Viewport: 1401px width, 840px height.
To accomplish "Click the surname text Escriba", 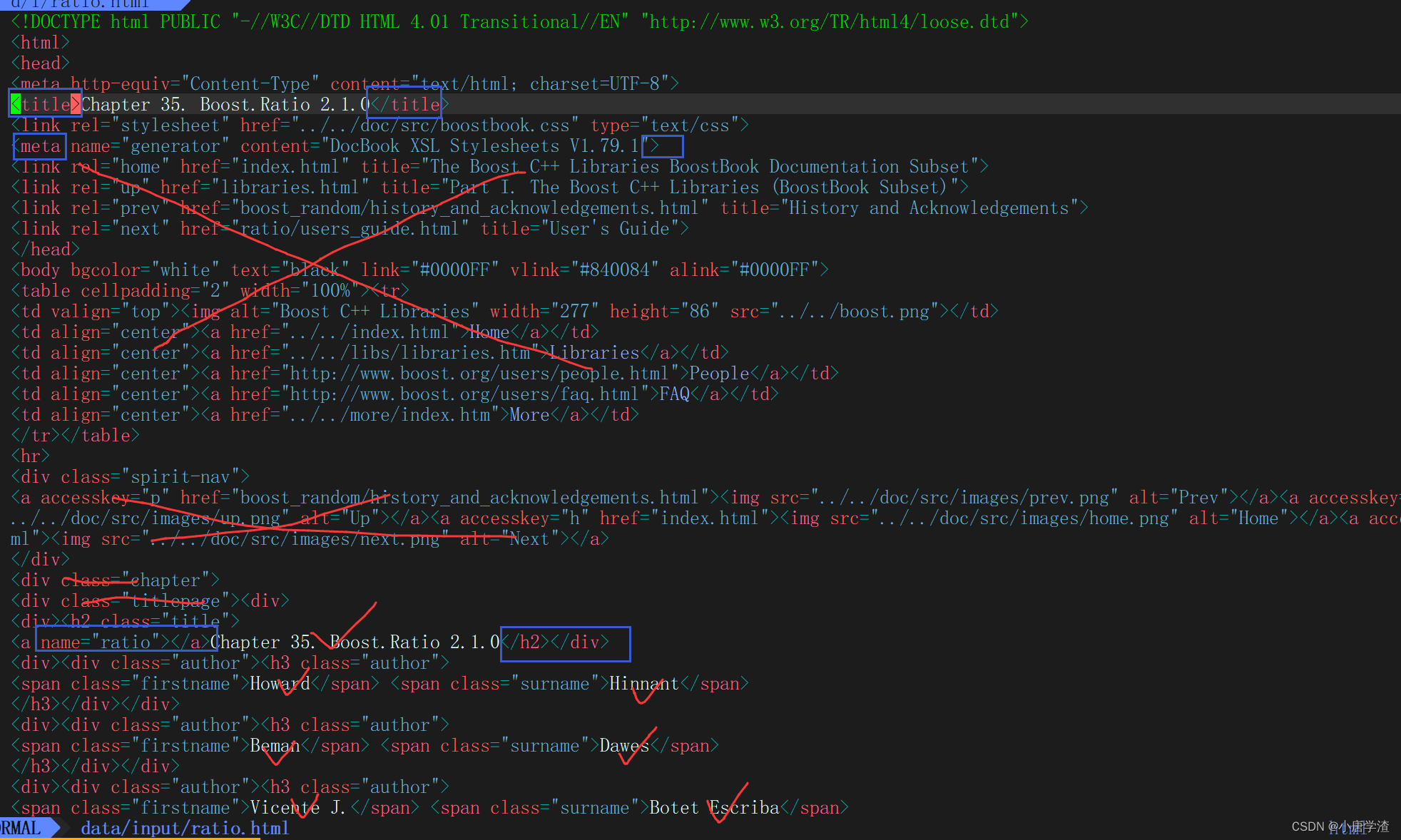I will coord(744,807).
